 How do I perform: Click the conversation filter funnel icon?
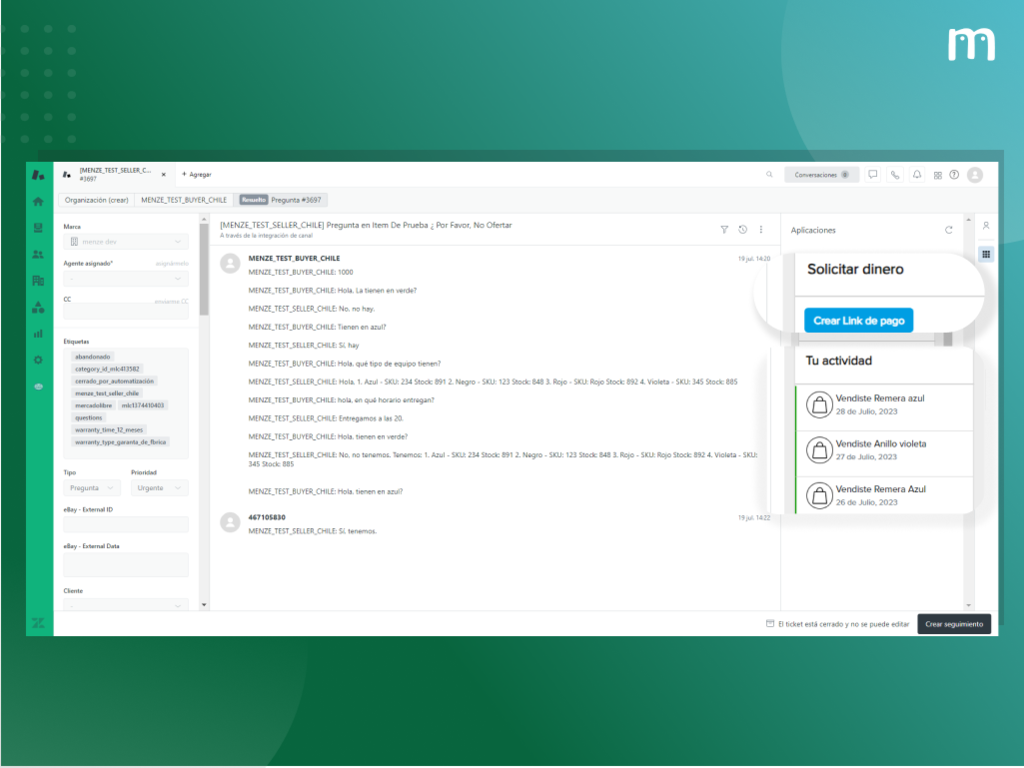point(724,229)
